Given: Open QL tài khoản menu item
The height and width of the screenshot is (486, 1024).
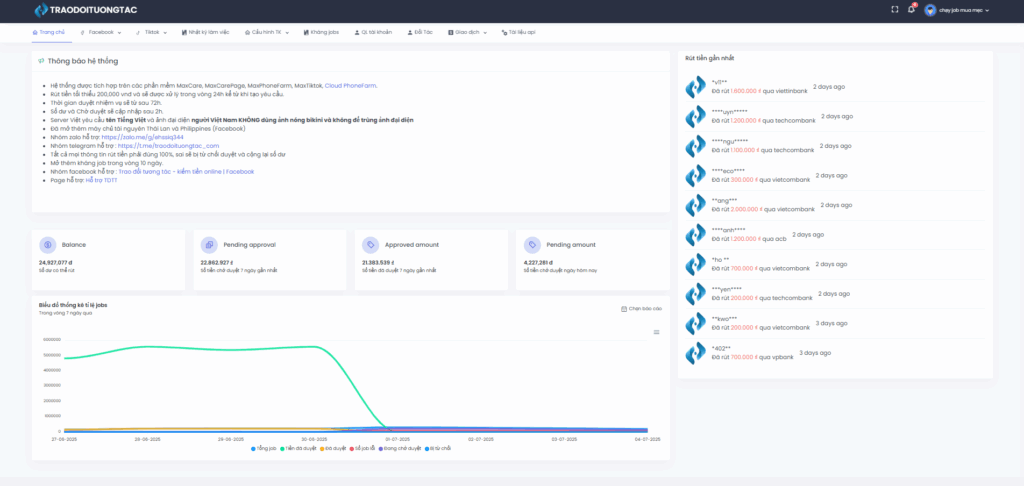Looking at the screenshot, I should tap(373, 32).
